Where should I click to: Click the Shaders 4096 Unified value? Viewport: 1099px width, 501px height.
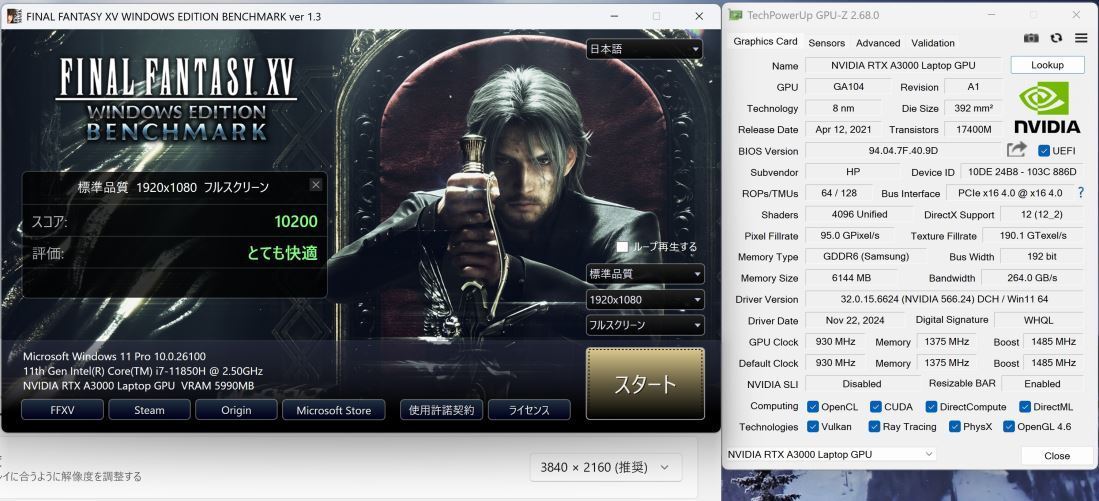click(859, 214)
